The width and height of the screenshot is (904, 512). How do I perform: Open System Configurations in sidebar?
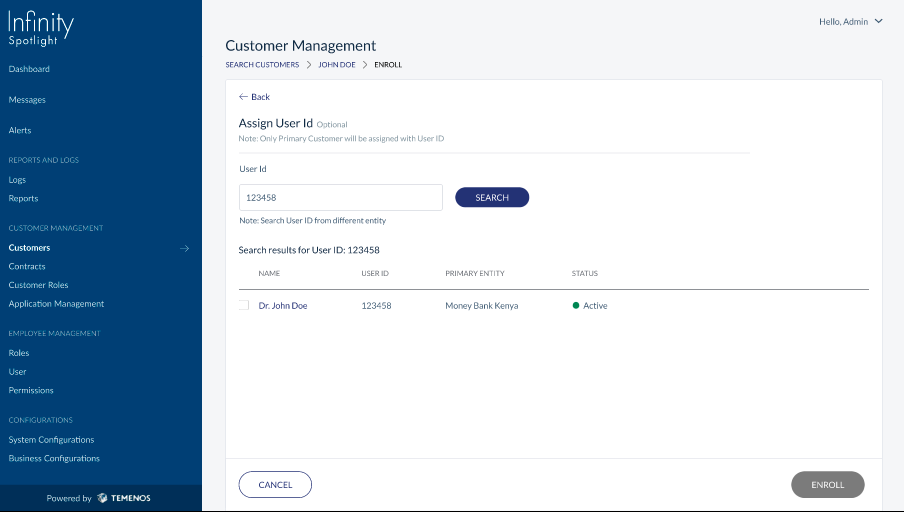tap(51, 440)
